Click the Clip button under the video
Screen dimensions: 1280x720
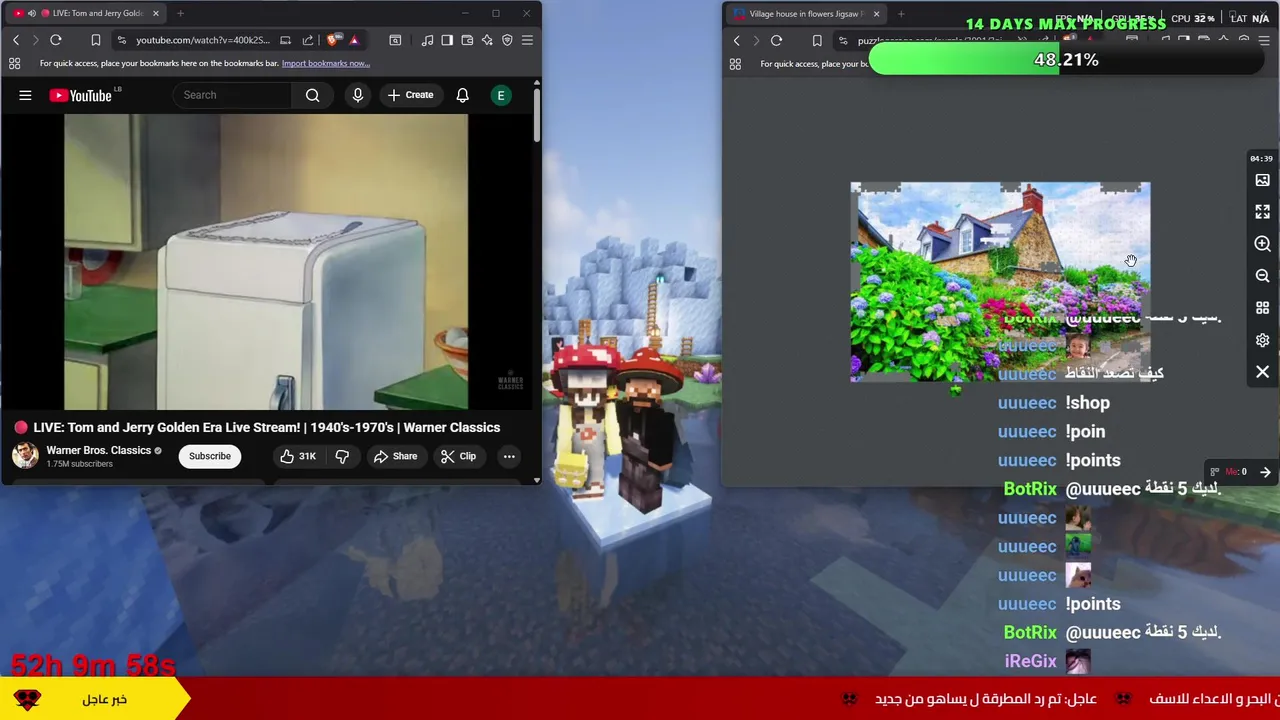pos(458,456)
